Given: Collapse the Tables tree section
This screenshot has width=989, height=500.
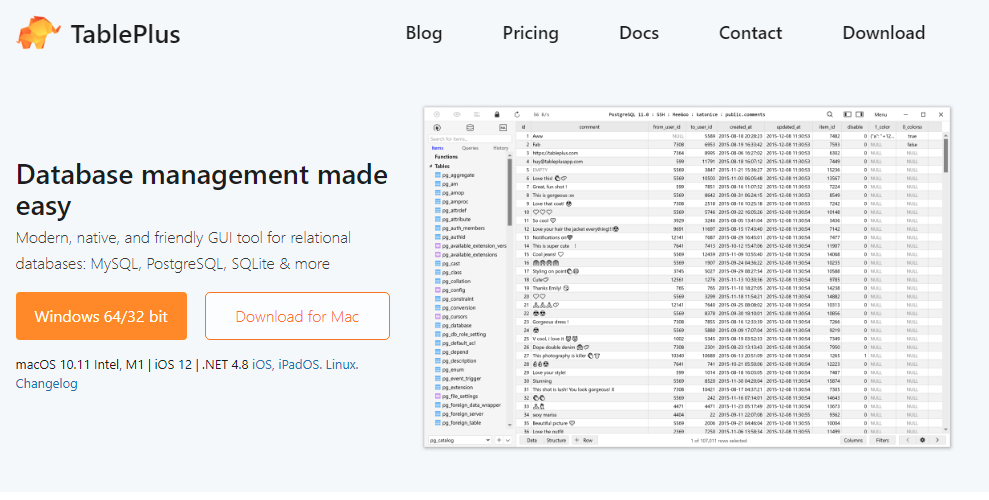Looking at the screenshot, I should [431, 166].
